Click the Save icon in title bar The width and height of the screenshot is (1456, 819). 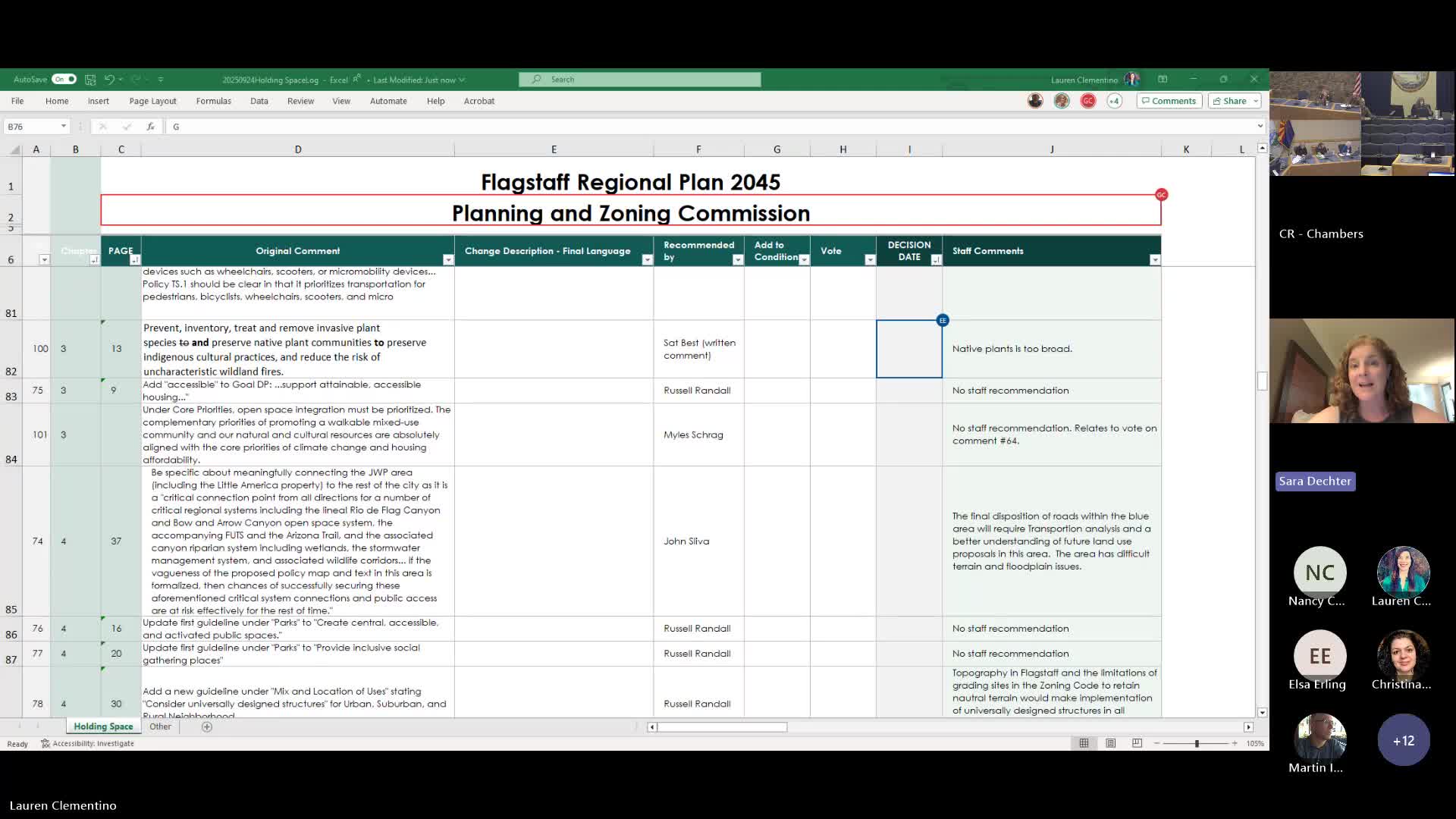(x=90, y=79)
